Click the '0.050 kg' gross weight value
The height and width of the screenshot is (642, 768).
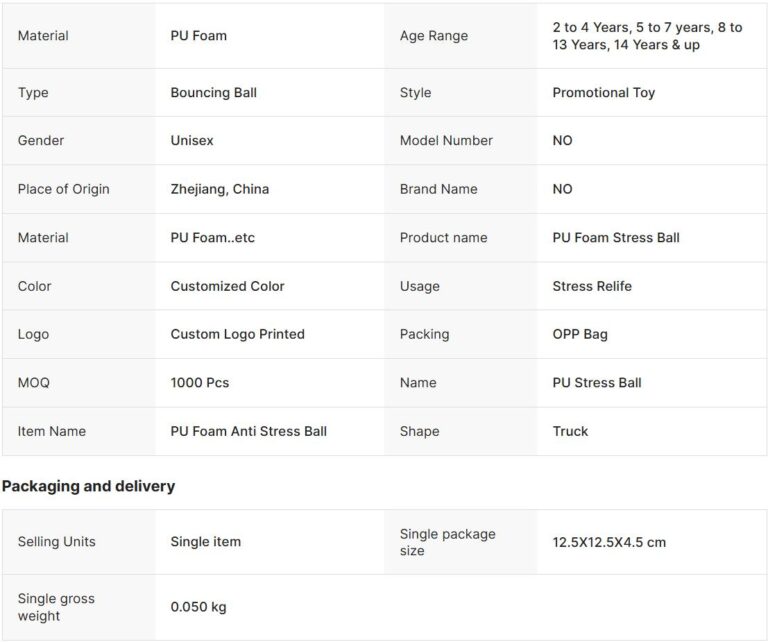pyautogui.click(x=199, y=607)
